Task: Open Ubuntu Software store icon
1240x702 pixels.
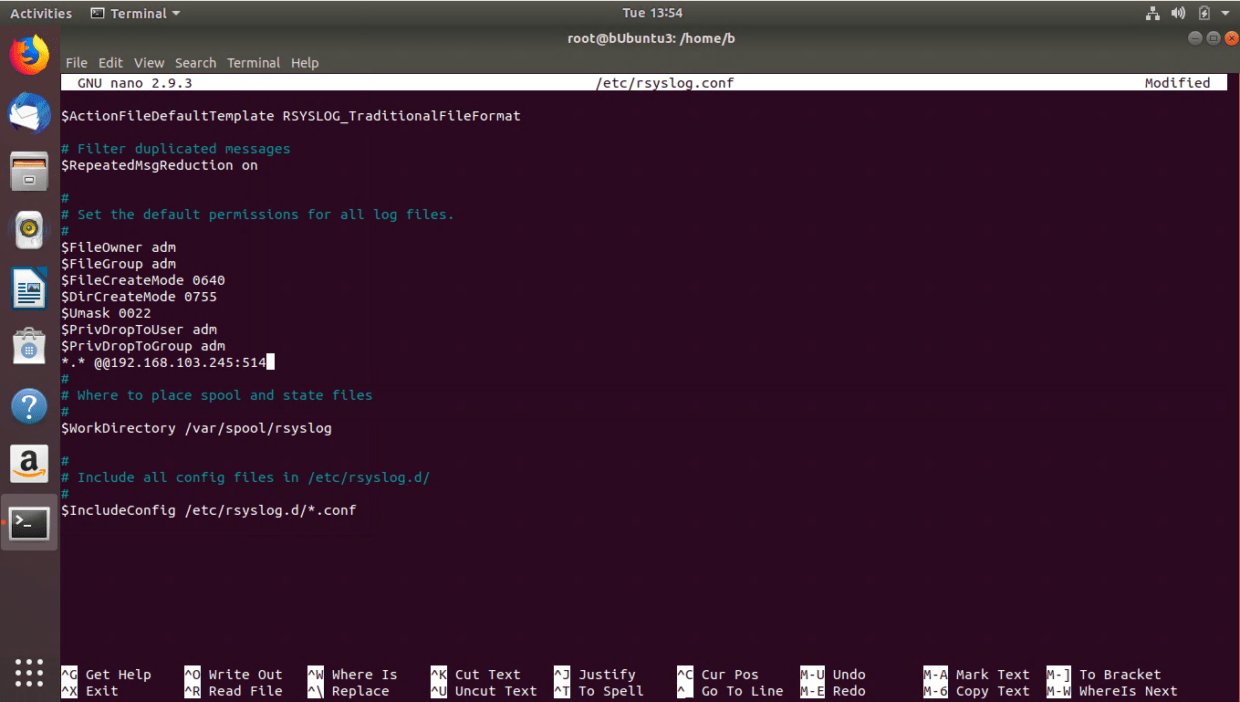Action: 29,347
